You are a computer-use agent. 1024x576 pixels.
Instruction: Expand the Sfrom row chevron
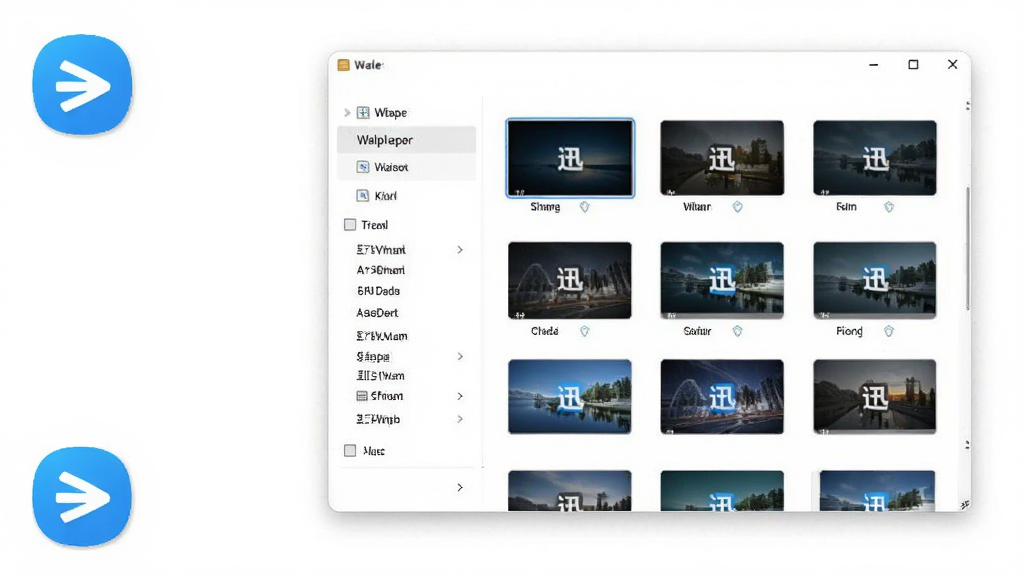click(x=460, y=396)
